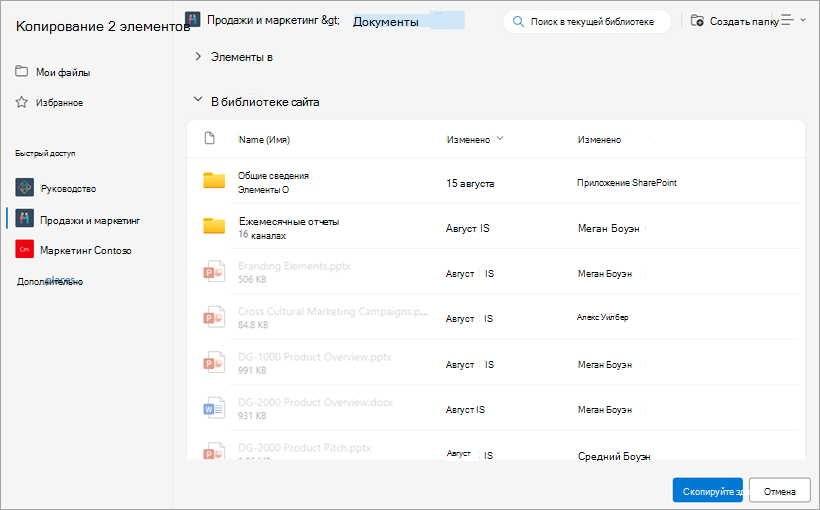Click the search magnifier icon
Image resolution: width=820 pixels, height=510 pixels.
518,21
